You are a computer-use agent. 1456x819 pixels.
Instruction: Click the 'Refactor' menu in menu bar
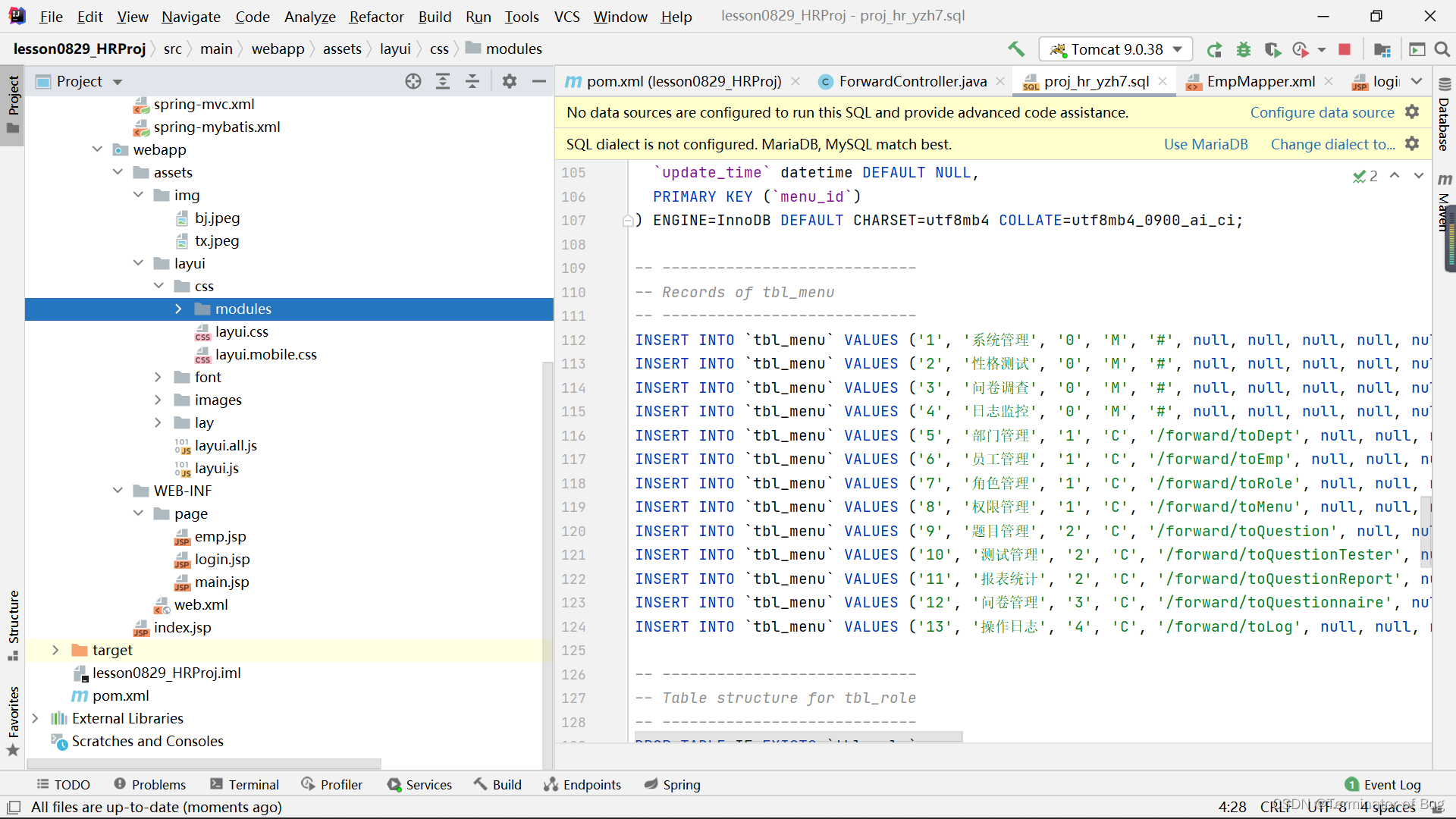(x=375, y=16)
